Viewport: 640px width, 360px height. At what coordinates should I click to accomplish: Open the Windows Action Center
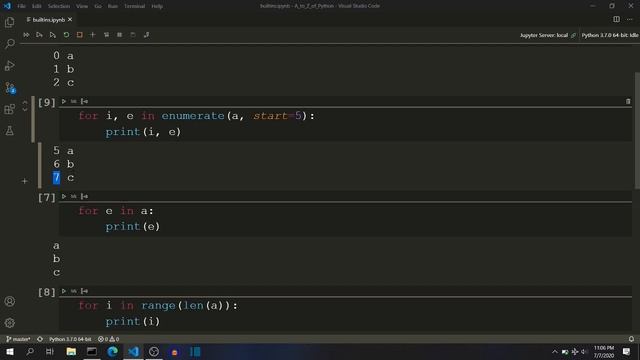[x=627, y=352]
